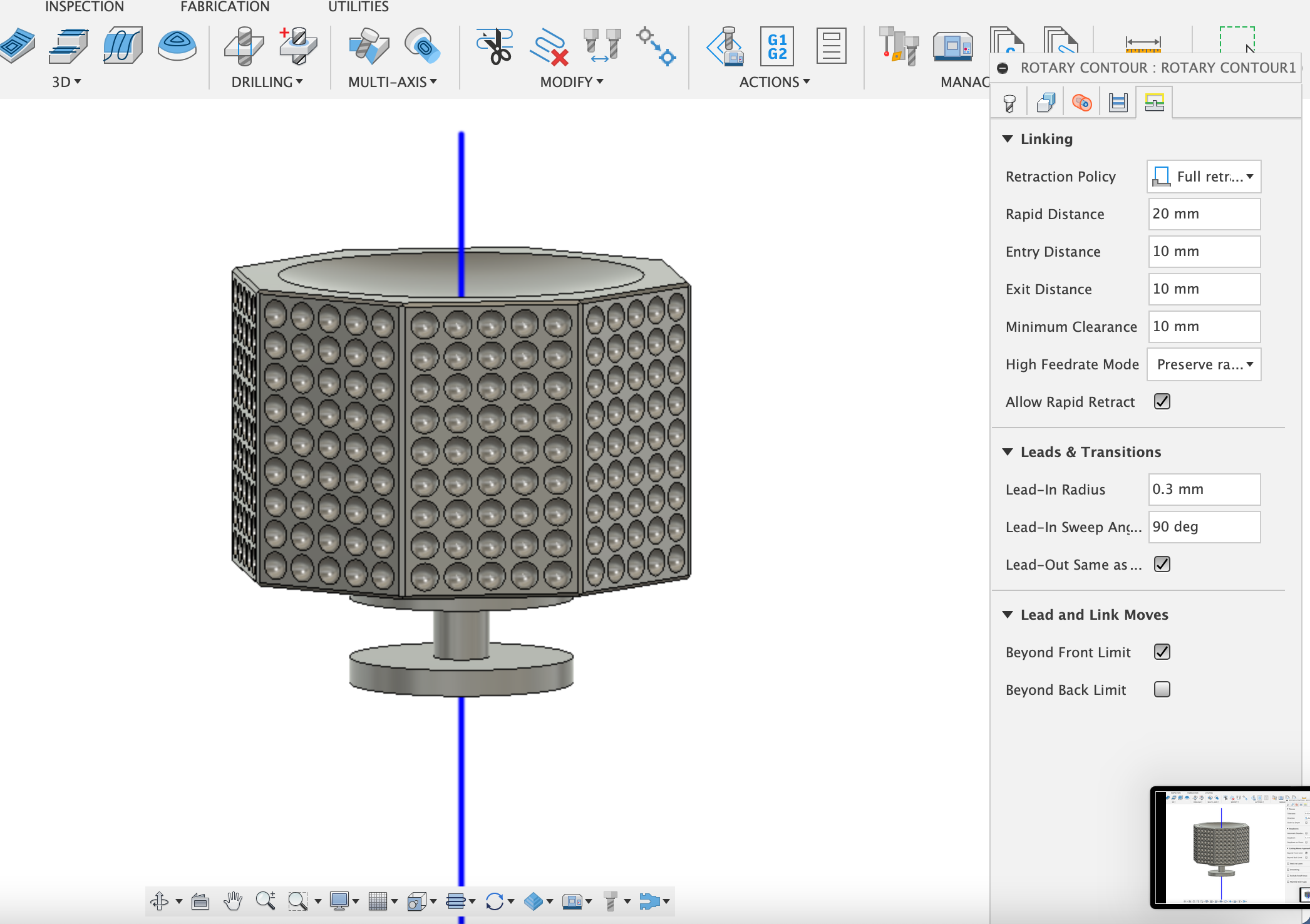Collapse the Linking section

tap(1008, 139)
